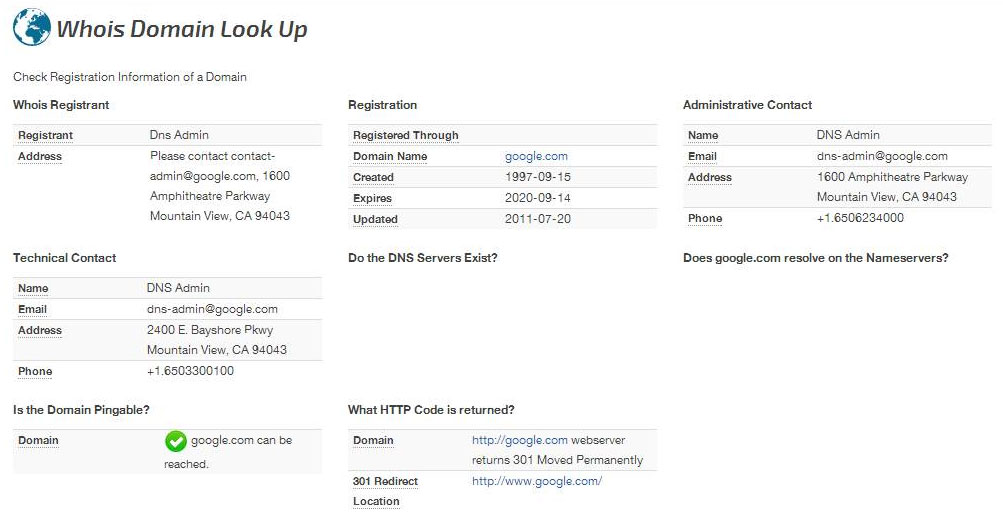Click the Check Registration Information of a Domain text
Image resolution: width=1003 pixels, height=515 pixels.
[x=130, y=77]
